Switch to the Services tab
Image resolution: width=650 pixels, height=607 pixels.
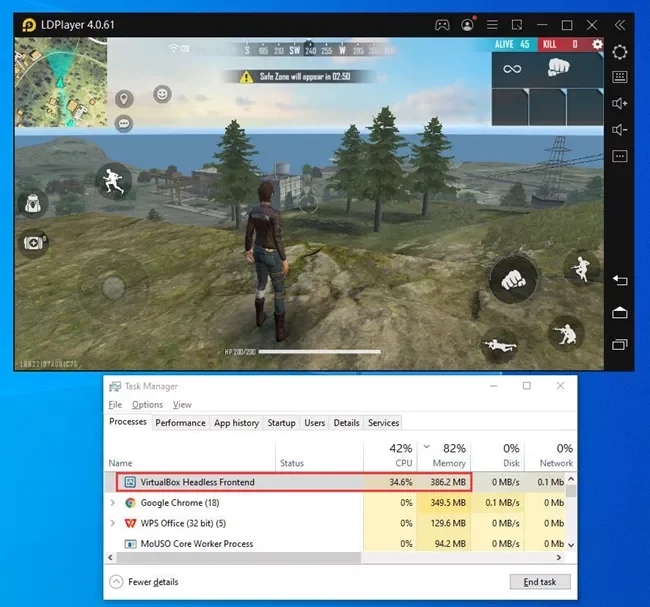pyautogui.click(x=383, y=423)
